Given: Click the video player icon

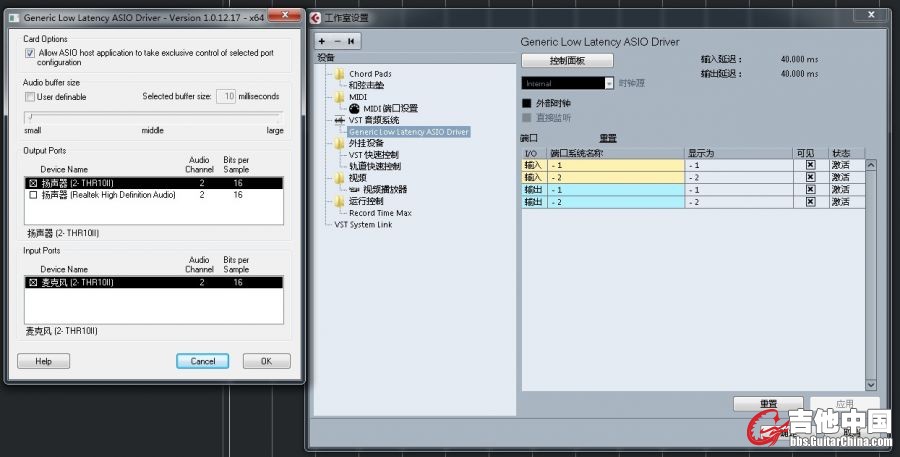Looking at the screenshot, I should [x=354, y=189].
